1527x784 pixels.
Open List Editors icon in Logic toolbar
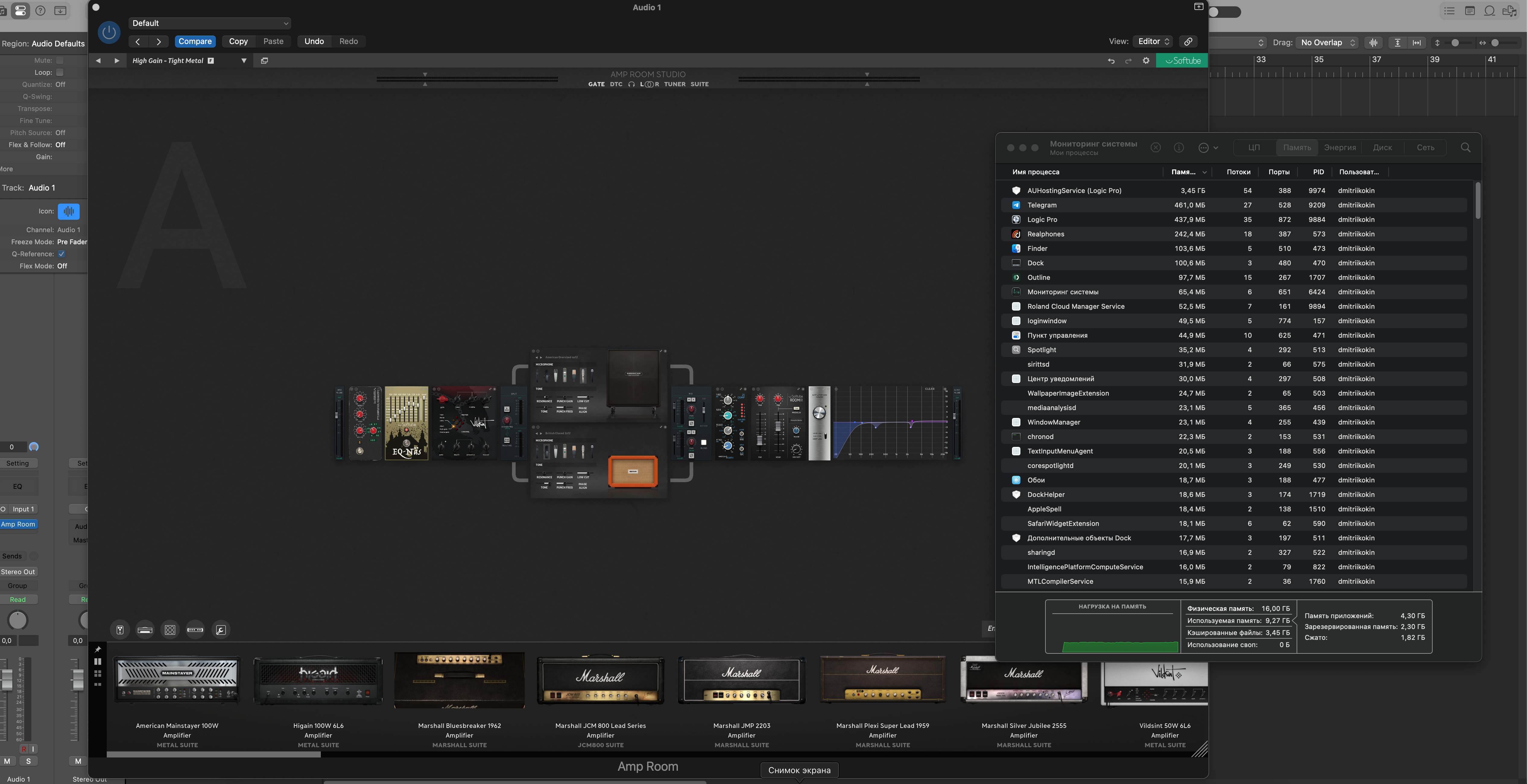point(1449,11)
